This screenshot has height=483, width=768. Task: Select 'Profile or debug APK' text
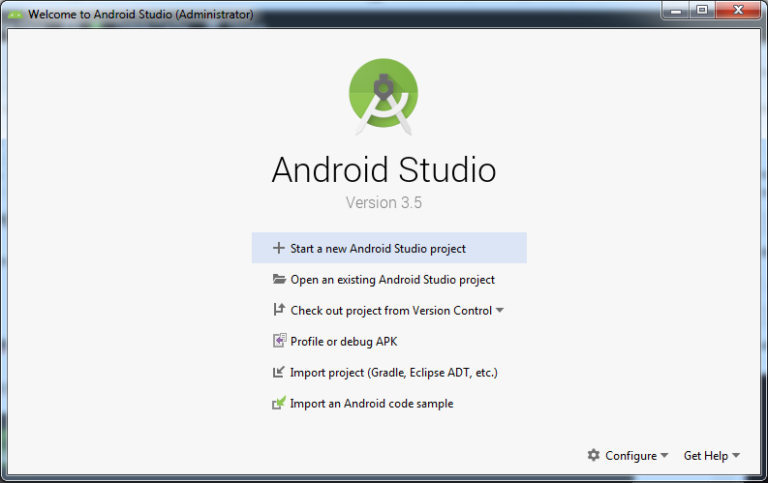pyautogui.click(x=343, y=341)
